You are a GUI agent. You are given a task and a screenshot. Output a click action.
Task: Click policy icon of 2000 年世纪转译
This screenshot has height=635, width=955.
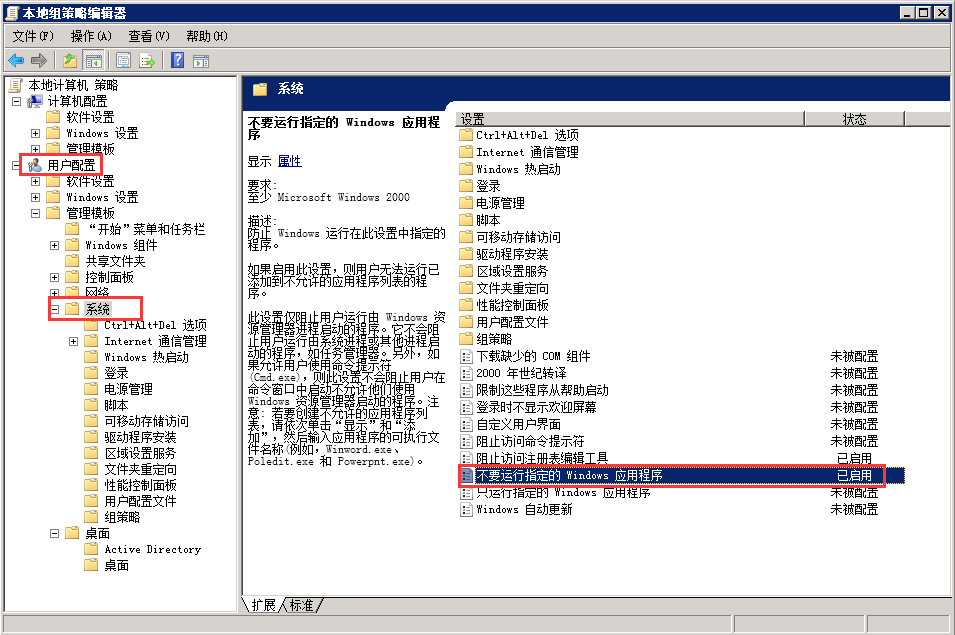click(x=467, y=373)
